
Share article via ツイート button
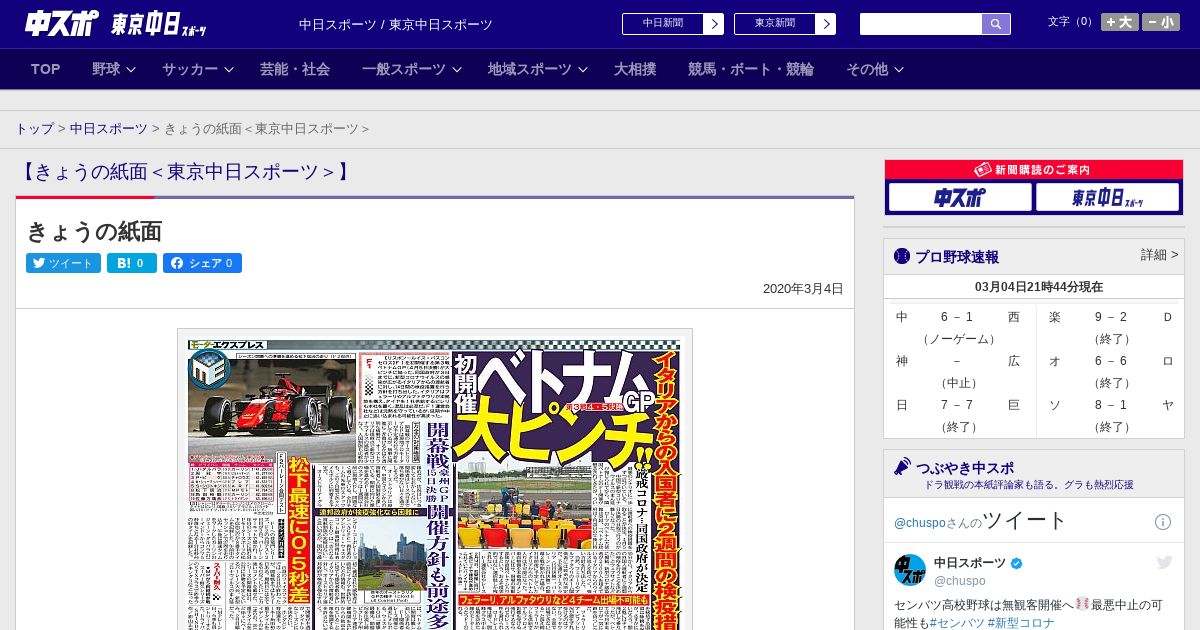[x=63, y=263]
